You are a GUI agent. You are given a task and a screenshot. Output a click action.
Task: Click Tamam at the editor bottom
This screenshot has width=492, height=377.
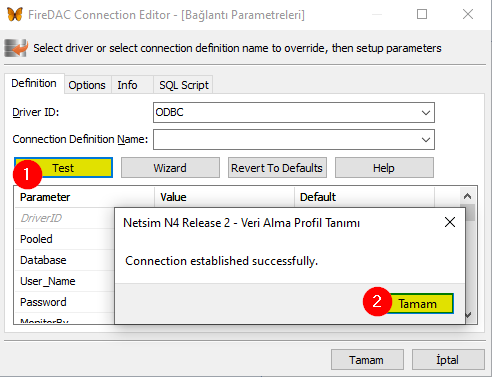[367, 360]
